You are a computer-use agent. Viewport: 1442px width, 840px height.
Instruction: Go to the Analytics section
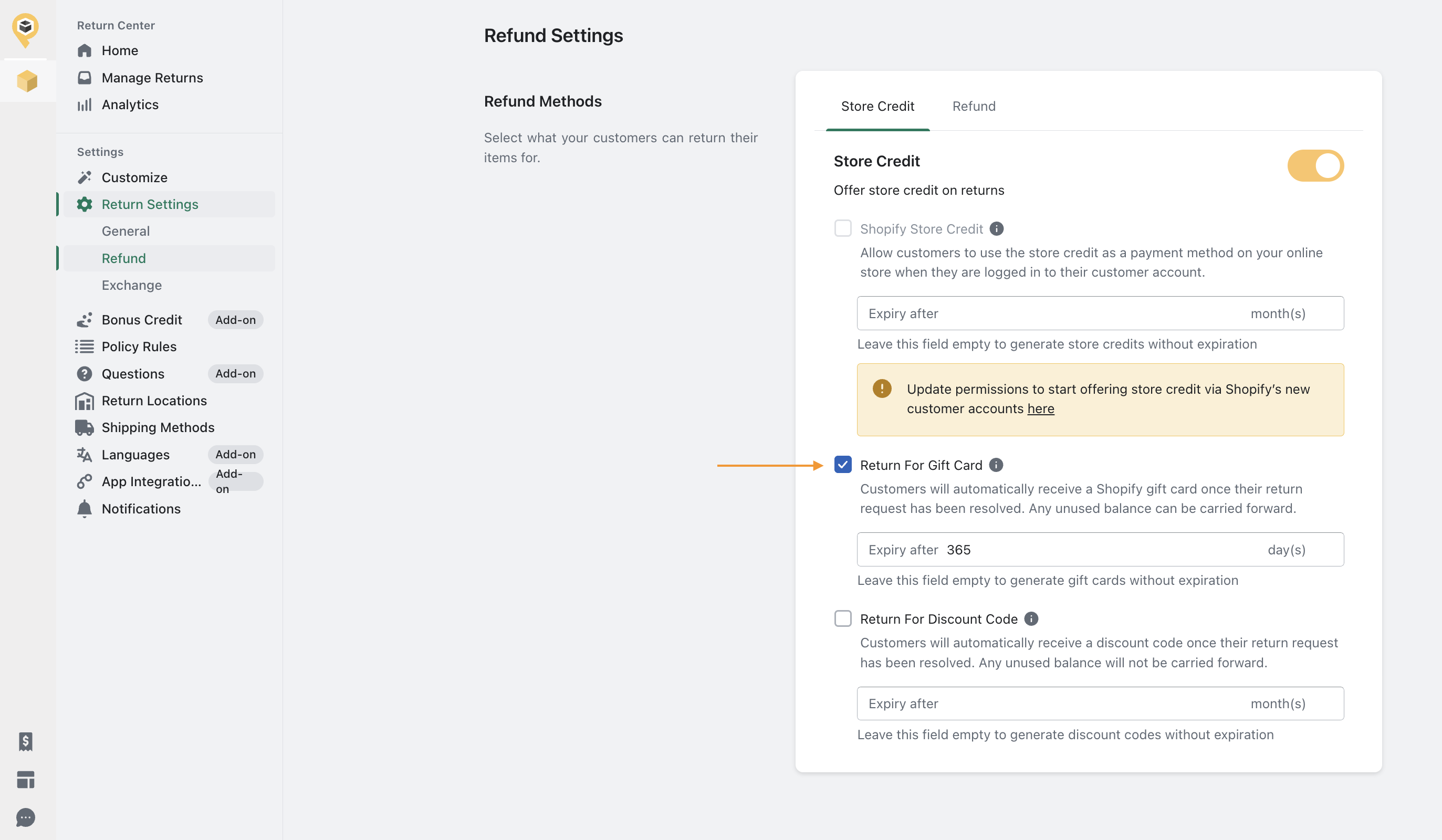tap(130, 104)
